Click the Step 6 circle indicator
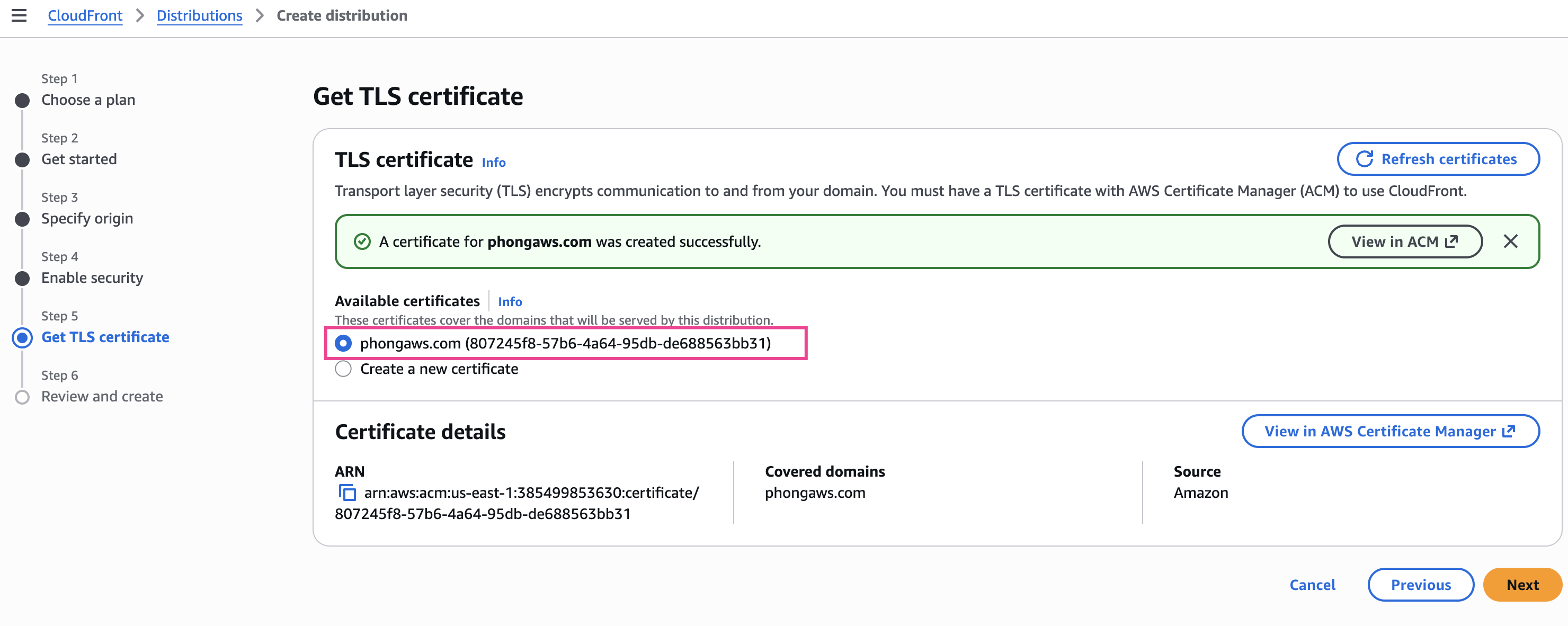1568x626 pixels. [x=23, y=397]
